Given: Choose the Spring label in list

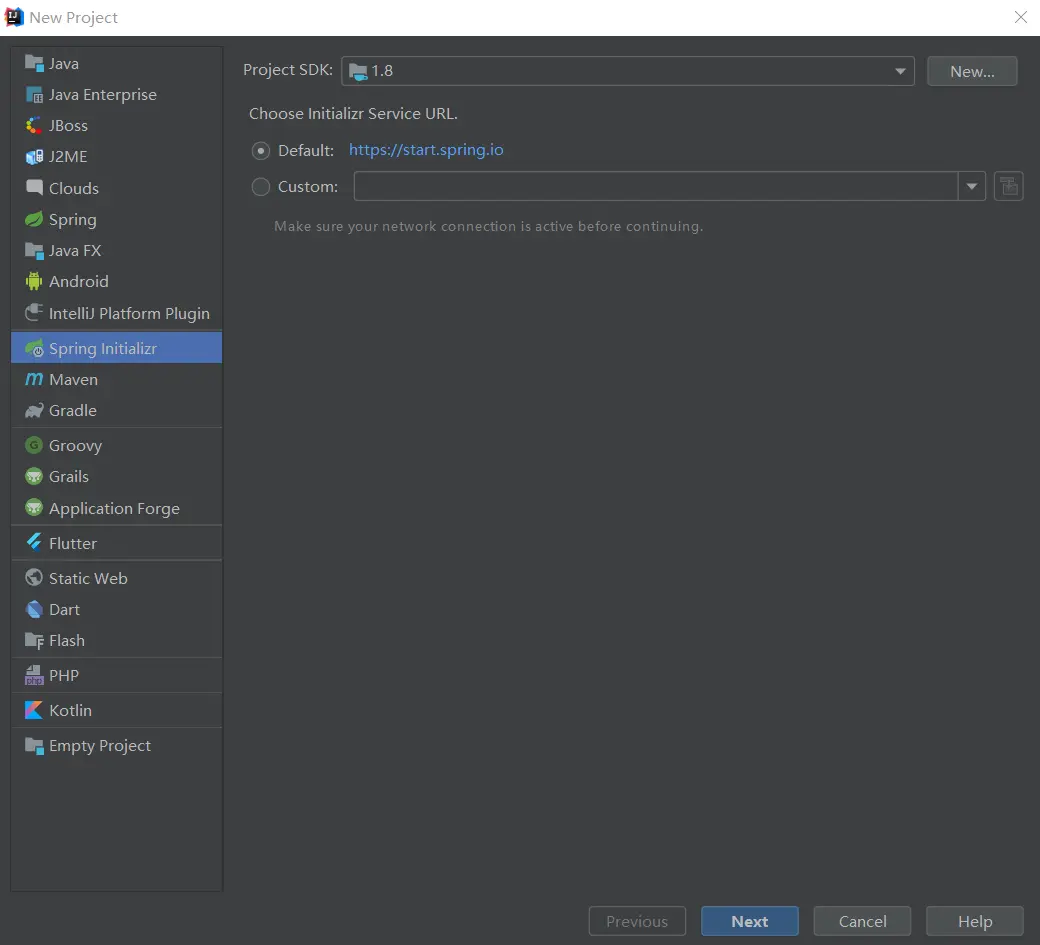Looking at the screenshot, I should click(x=73, y=220).
